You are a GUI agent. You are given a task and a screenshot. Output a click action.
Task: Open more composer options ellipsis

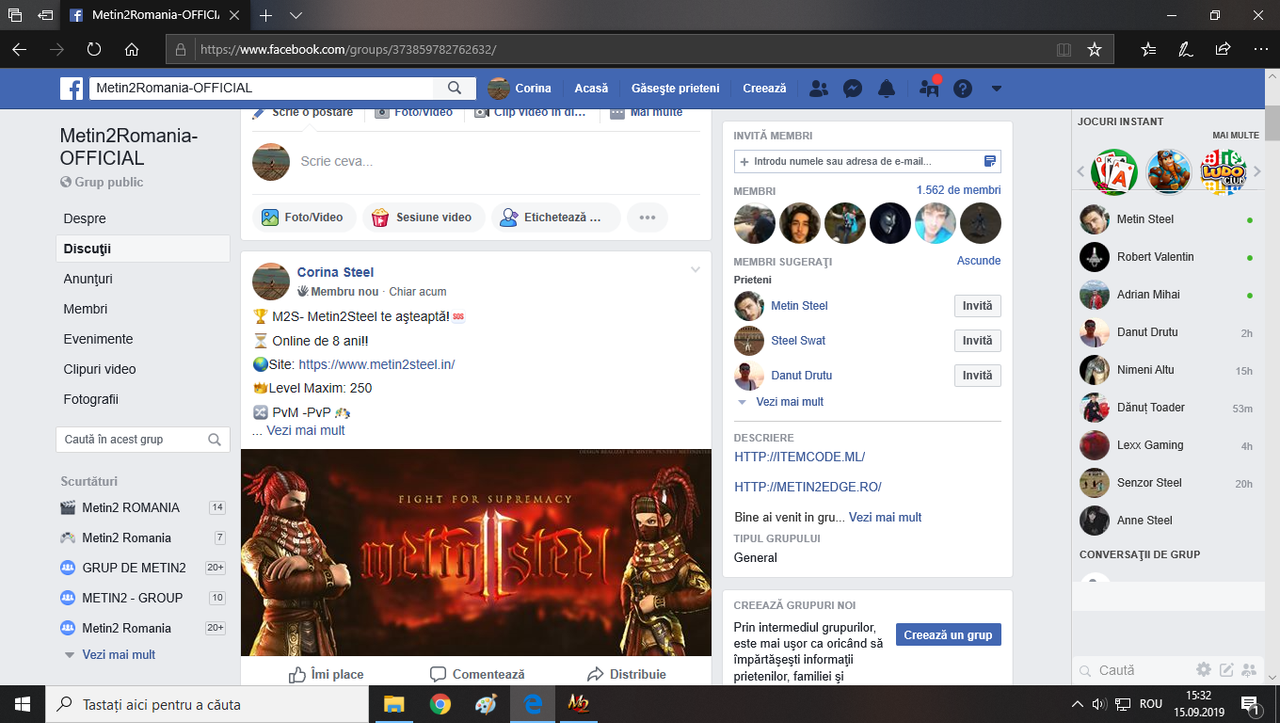click(647, 217)
